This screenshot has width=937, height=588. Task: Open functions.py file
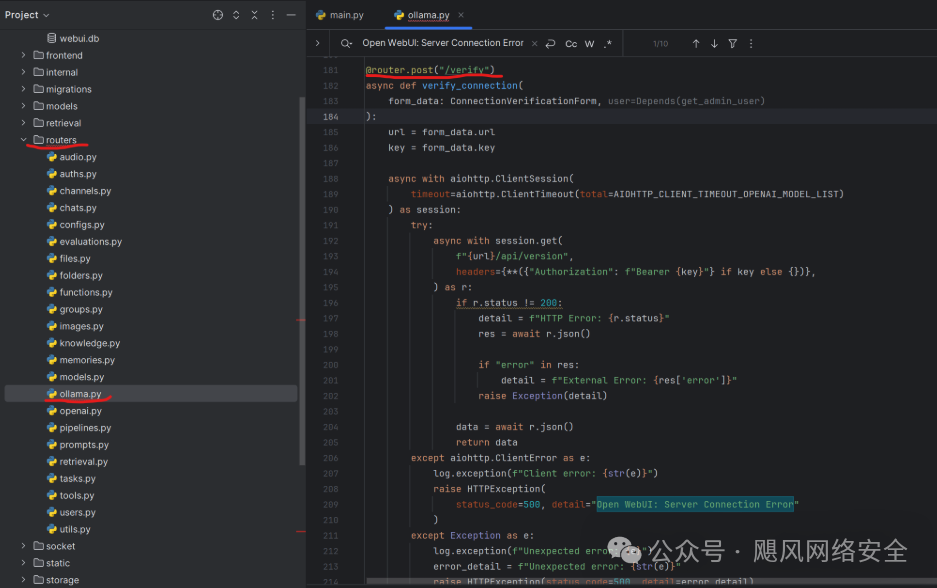point(79,292)
